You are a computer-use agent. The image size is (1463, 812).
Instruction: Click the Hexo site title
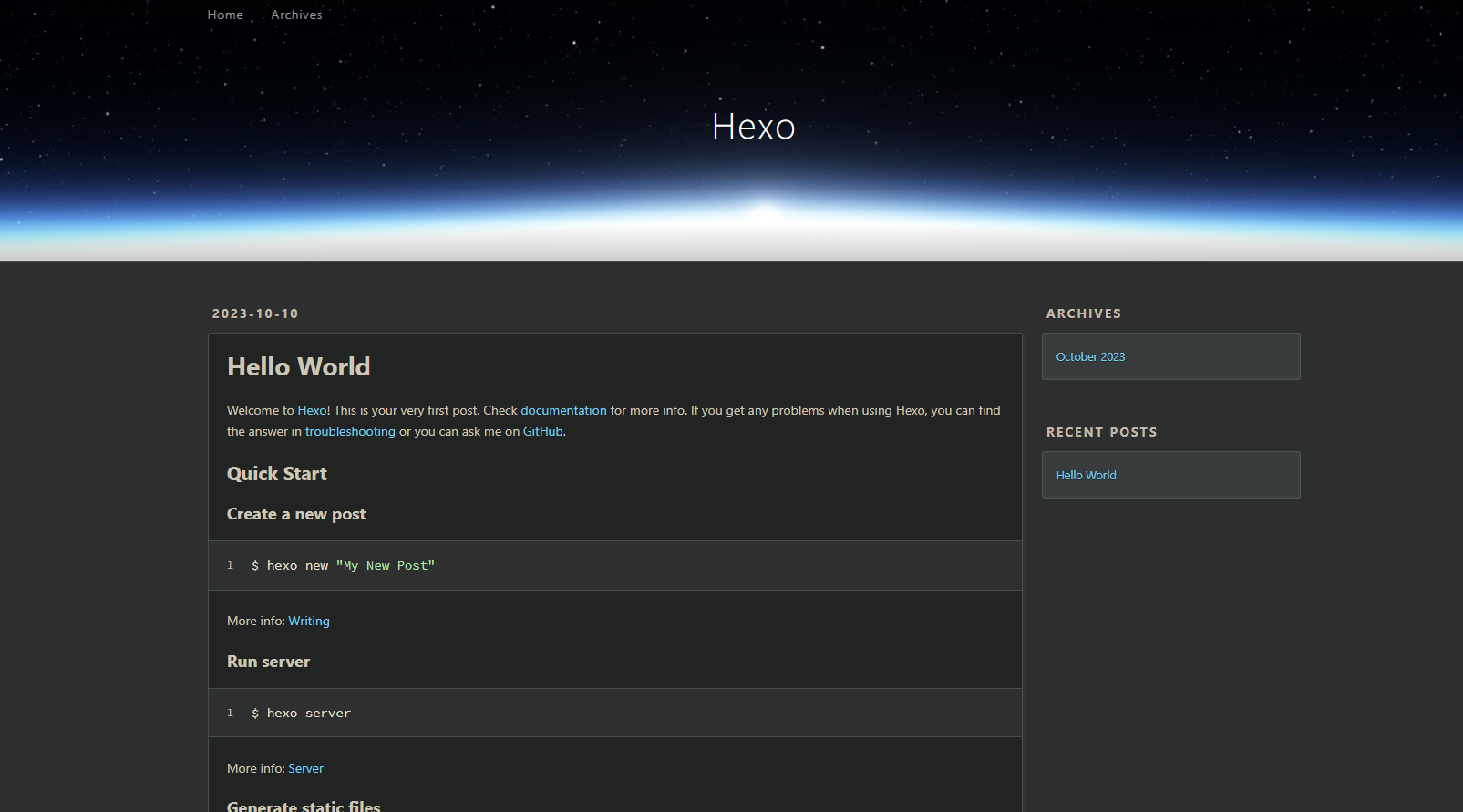tap(754, 127)
